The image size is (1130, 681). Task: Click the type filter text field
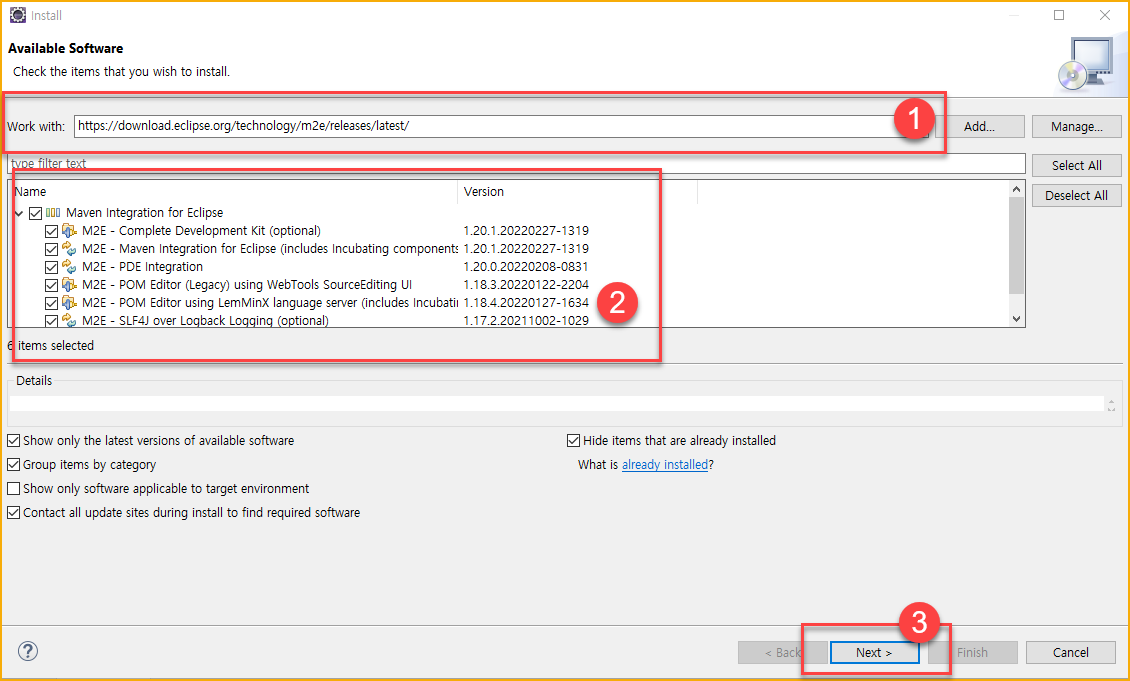[516, 164]
